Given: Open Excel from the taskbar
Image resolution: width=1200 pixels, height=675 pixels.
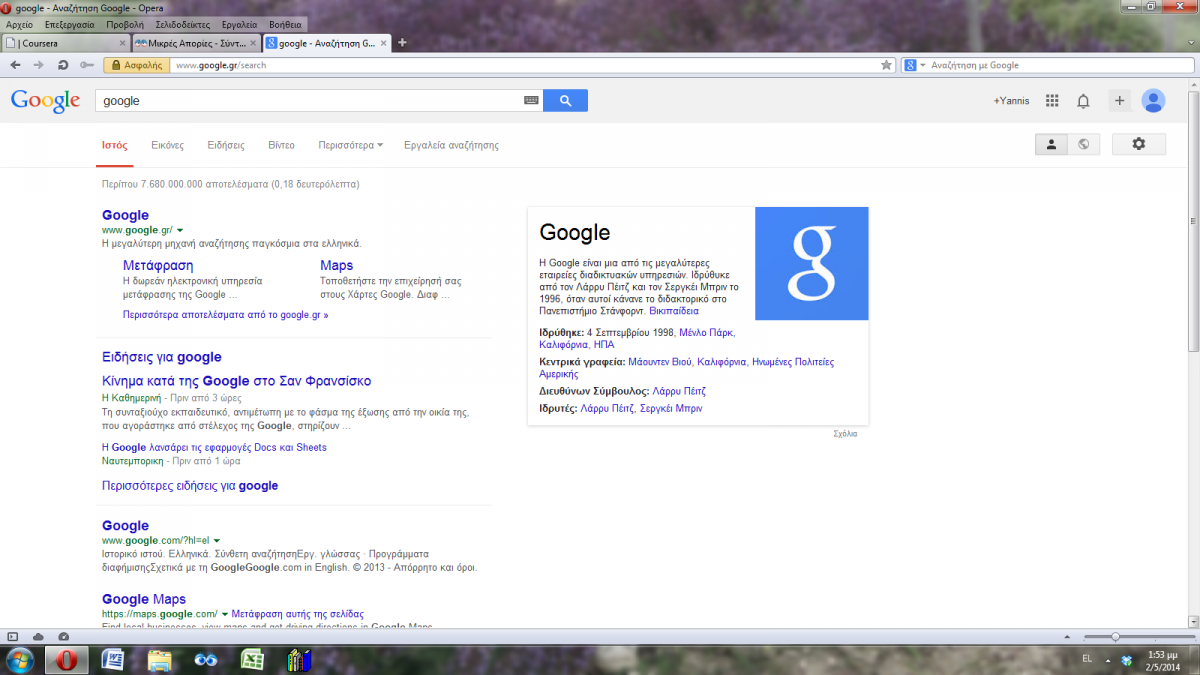Looking at the screenshot, I should coord(251,660).
